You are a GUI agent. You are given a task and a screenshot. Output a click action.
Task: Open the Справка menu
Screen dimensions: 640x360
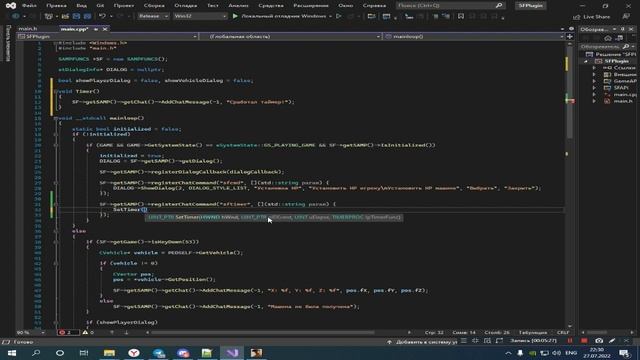(x=374, y=6)
